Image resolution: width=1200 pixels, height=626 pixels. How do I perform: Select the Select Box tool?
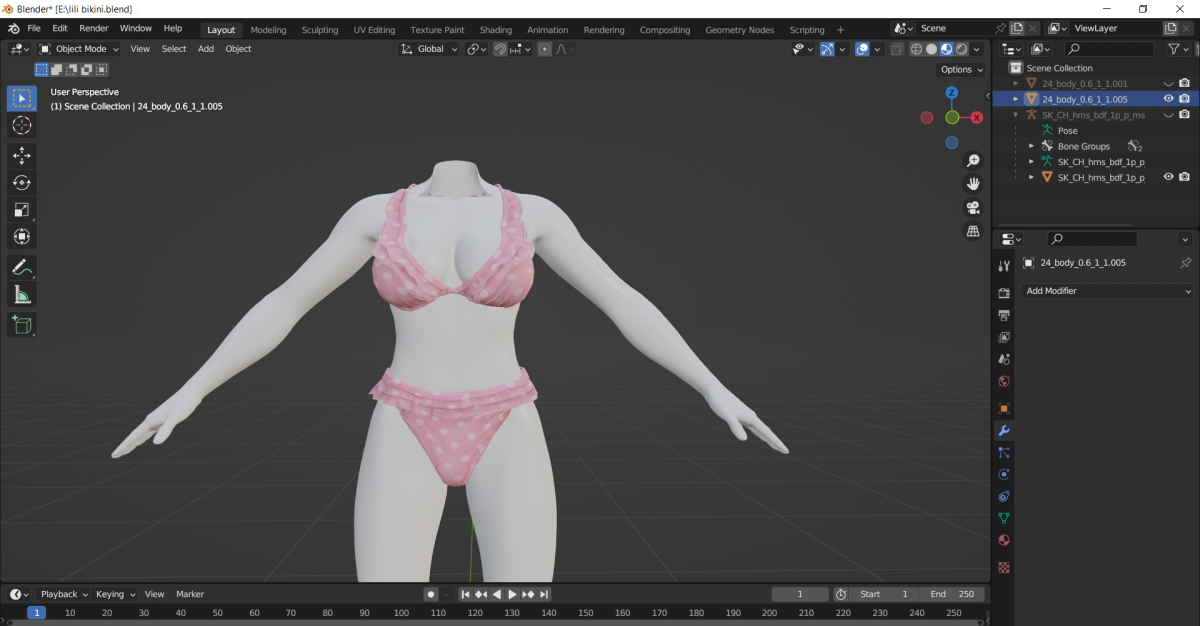tap(22, 98)
